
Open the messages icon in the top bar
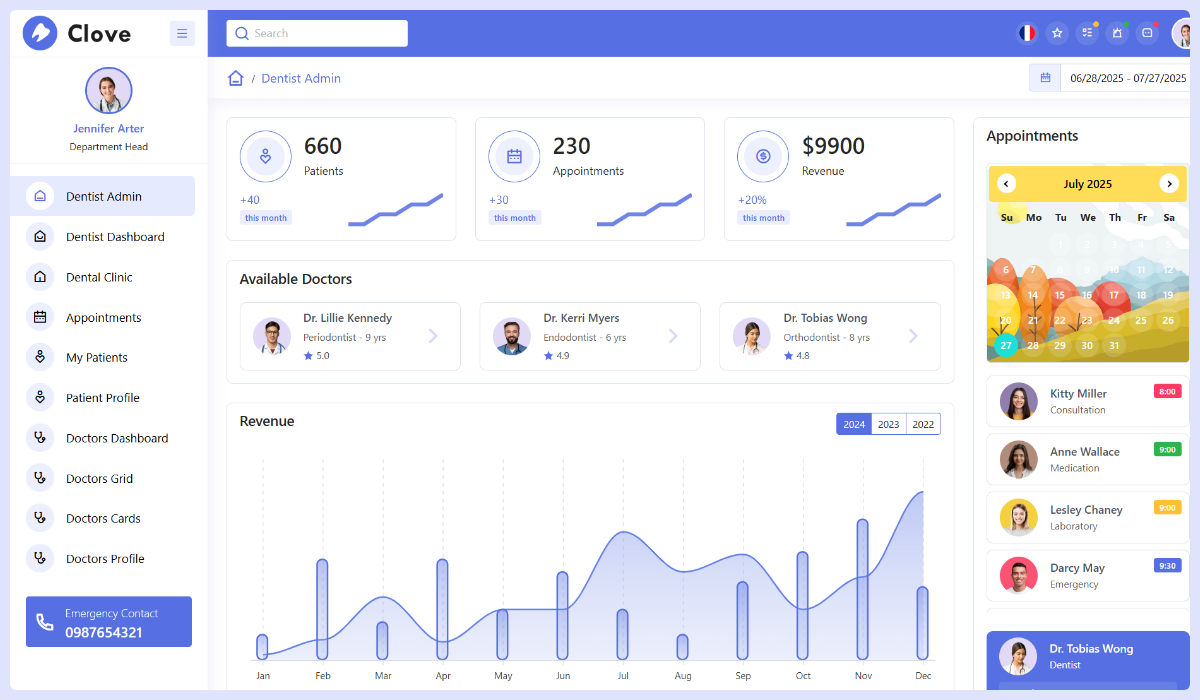point(1147,33)
